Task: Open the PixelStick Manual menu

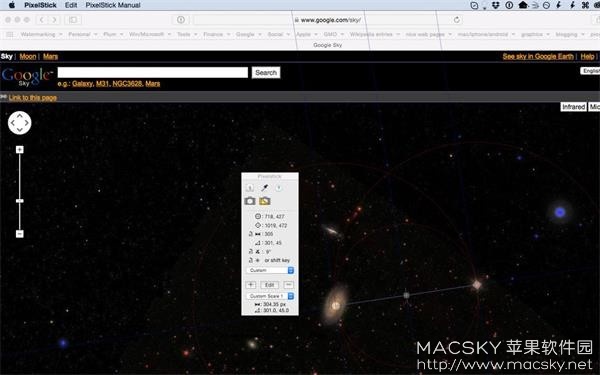Action: (113, 5)
